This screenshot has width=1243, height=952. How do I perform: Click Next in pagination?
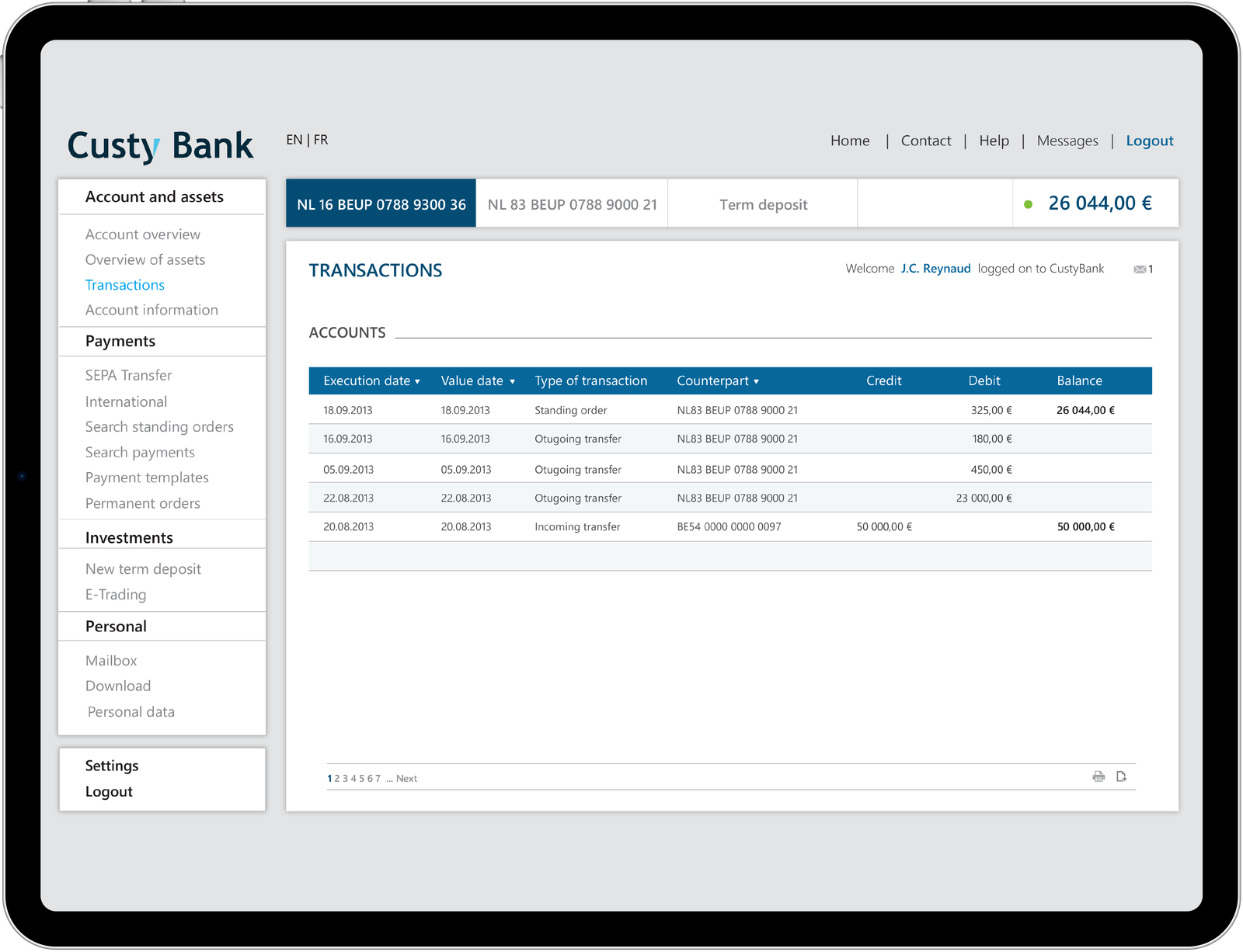[406, 779]
